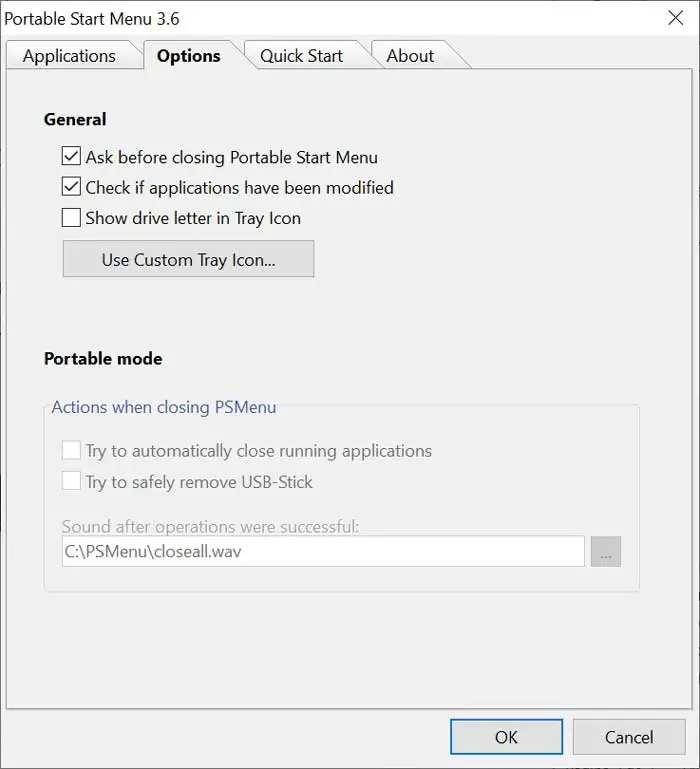Click the Use Custom Tray Icon button
This screenshot has height=769, width=700.
pos(188,259)
